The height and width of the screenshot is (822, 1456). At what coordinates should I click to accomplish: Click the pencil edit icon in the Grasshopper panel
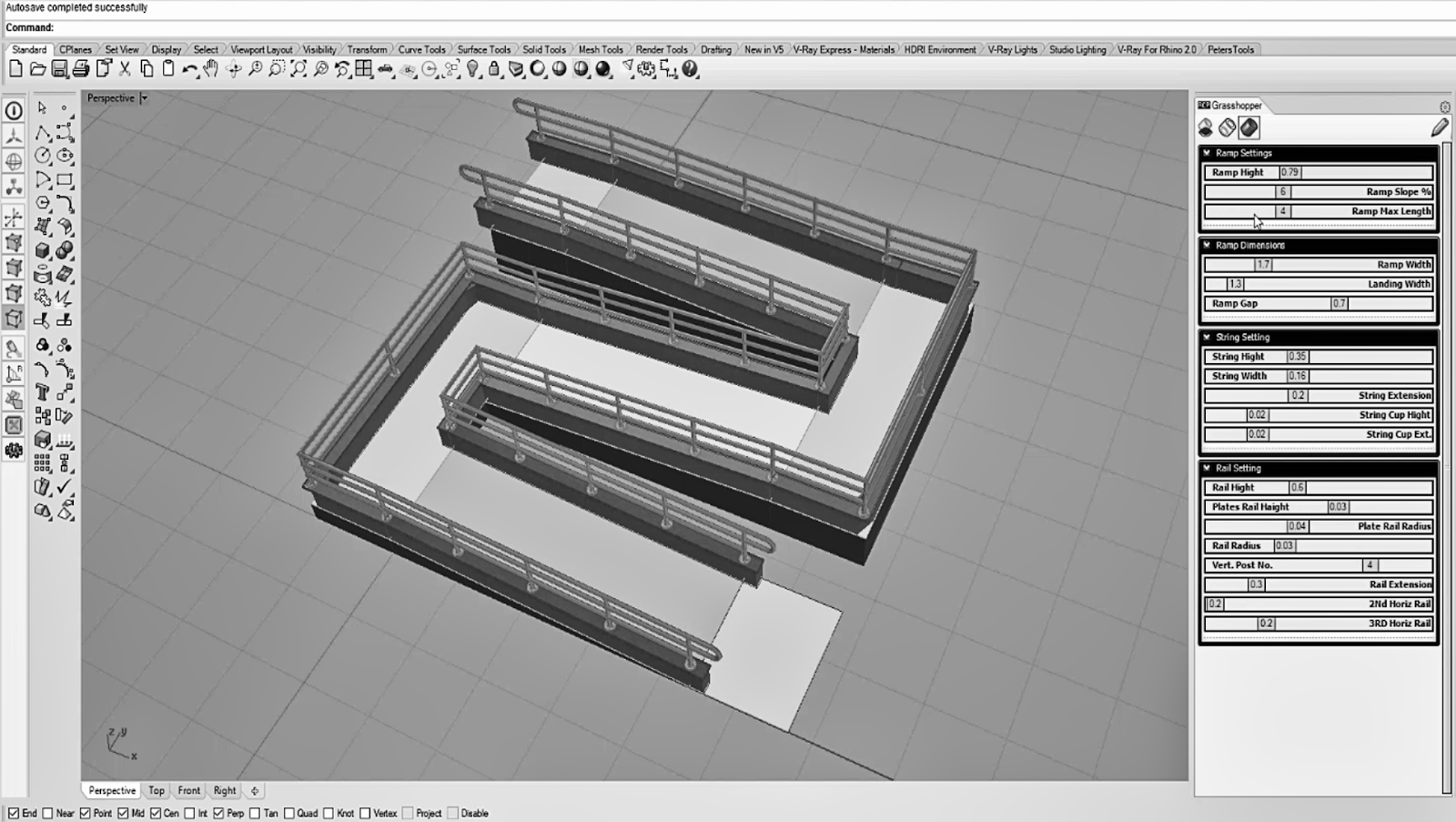[x=1441, y=129]
